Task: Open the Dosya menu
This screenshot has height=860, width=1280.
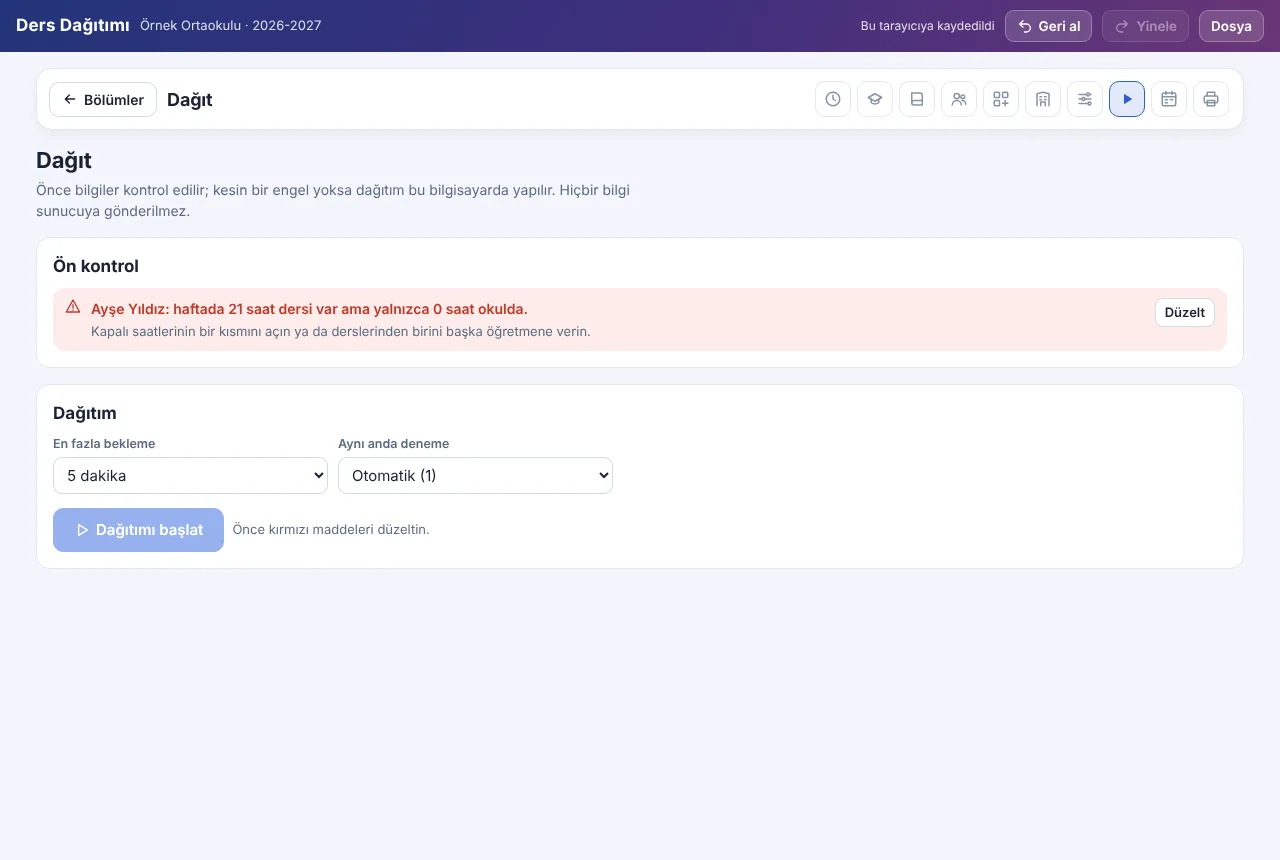Action: point(1231,26)
